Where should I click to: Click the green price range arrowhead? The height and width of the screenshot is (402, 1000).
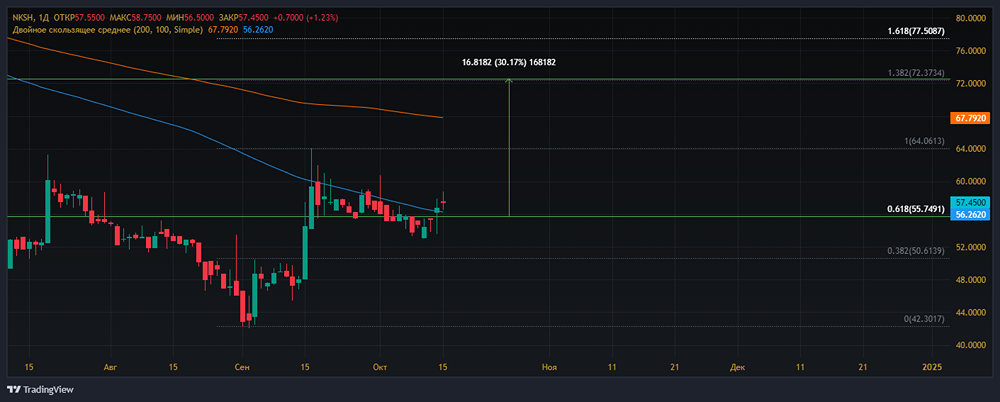(x=509, y=80)
